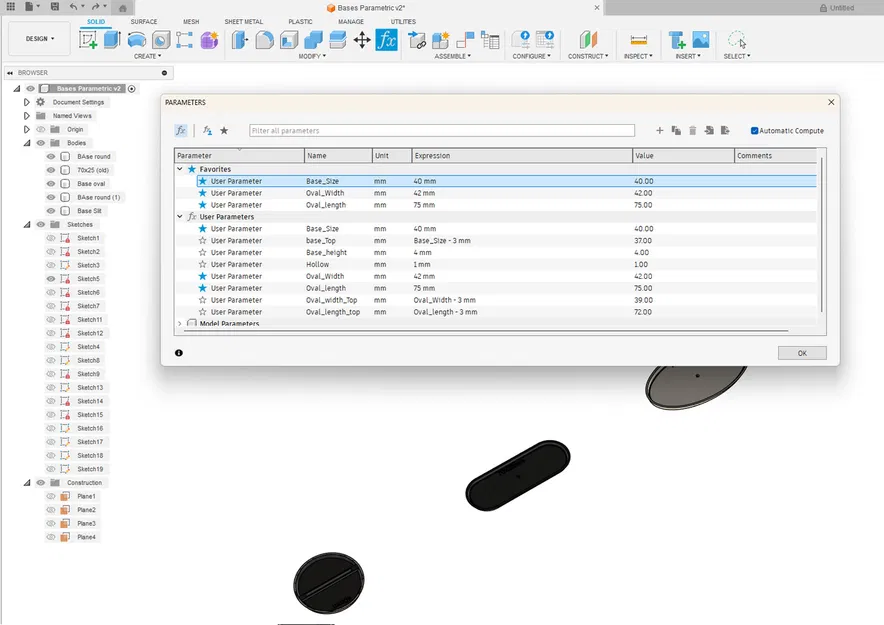Open the MODIFY dropdown menu

(312, 56)
